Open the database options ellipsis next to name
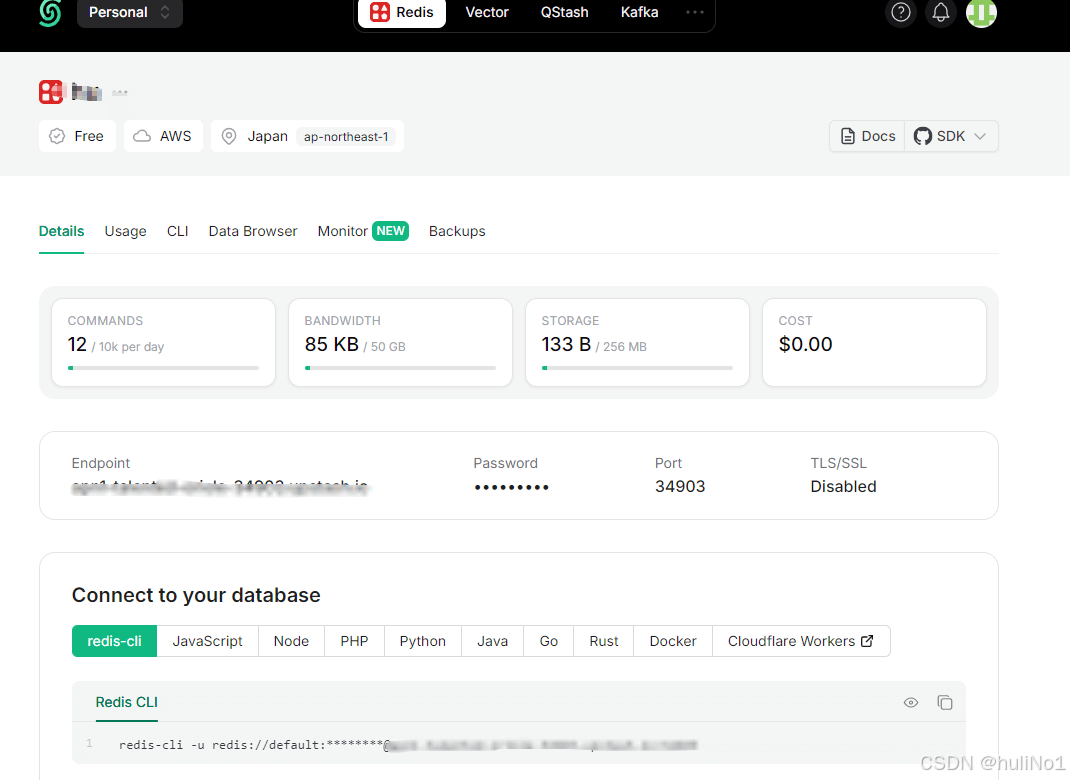Viewport: 1070px width, 780px height. tap(120, 93)
